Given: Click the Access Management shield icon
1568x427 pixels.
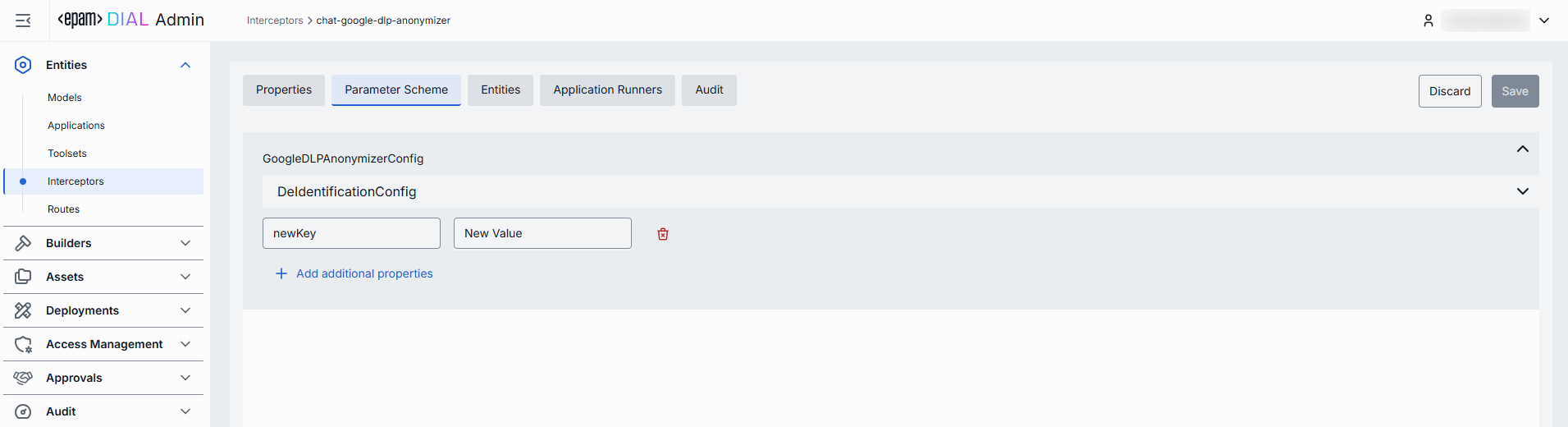Looking at the screenshot, I should [x=23, y=344].
